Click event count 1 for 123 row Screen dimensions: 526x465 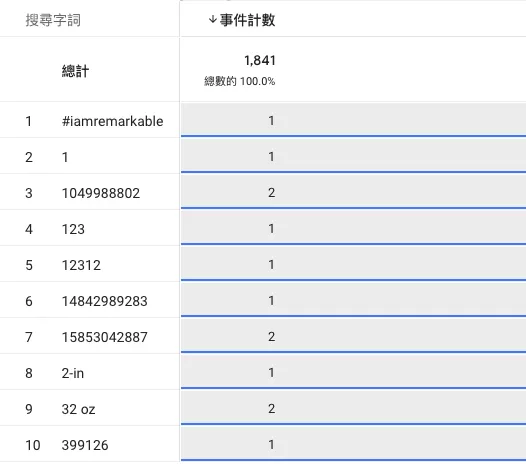pos(271,228)
